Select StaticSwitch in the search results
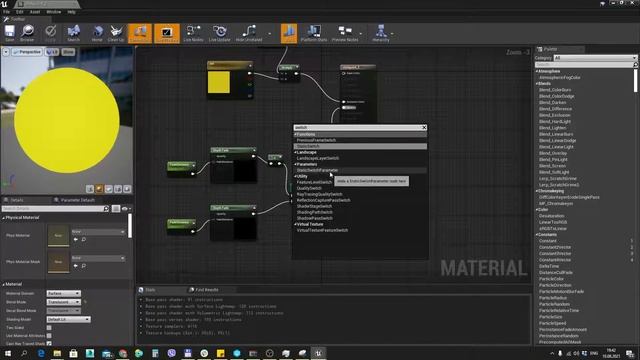Screen dimensions: 640x360 coord(360,146)
